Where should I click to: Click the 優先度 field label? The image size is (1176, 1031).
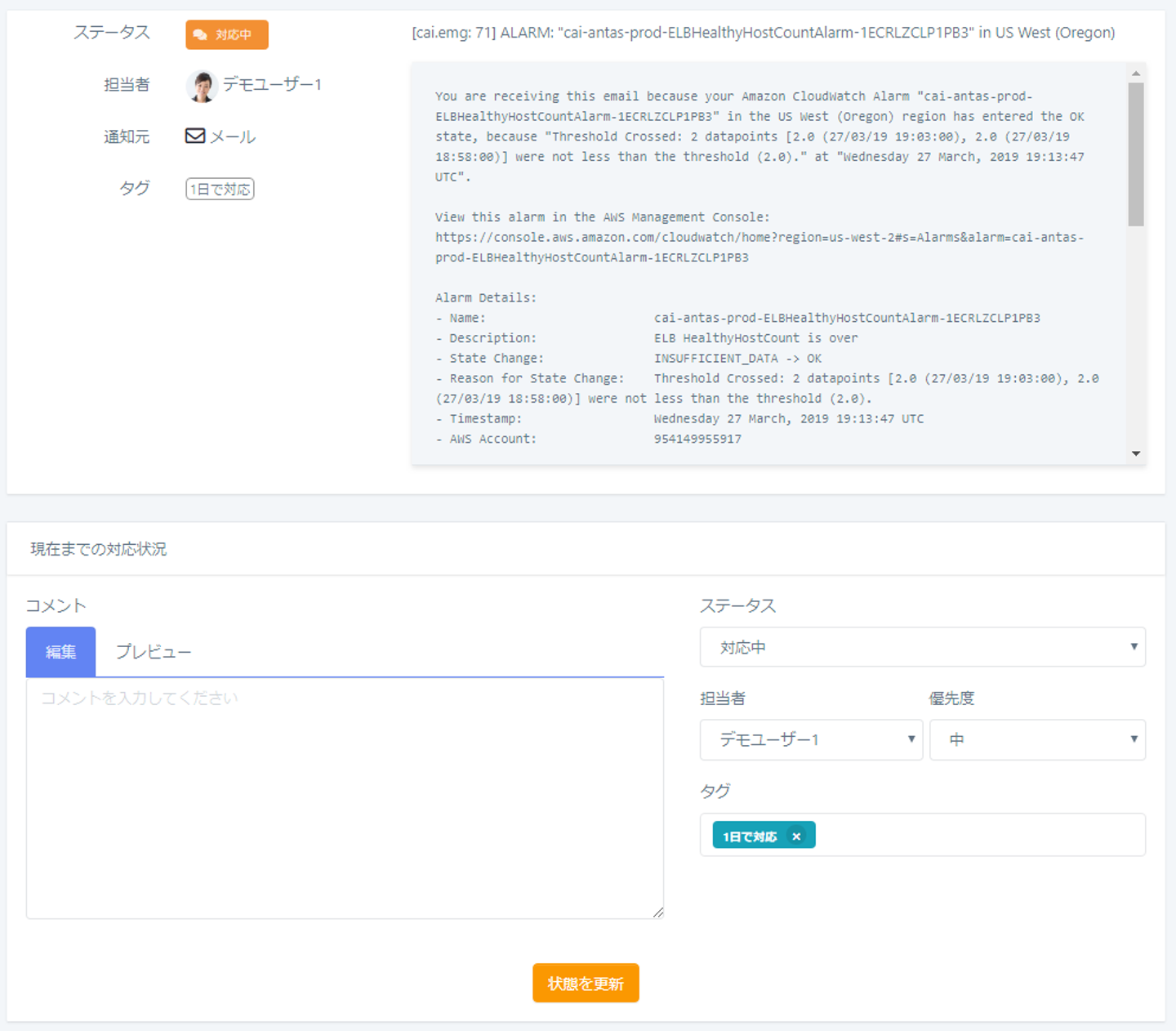(x=952, y=698)
